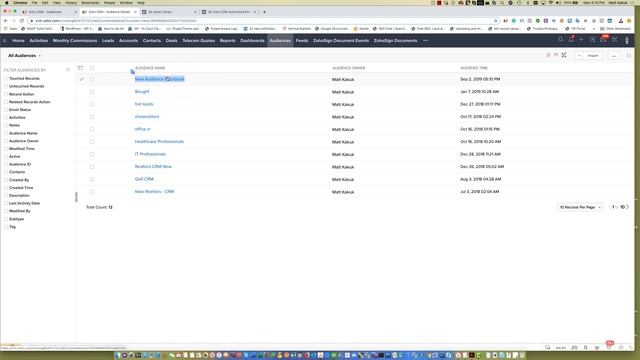Toggle the Touched Records filter checkbox

point(6,78)
